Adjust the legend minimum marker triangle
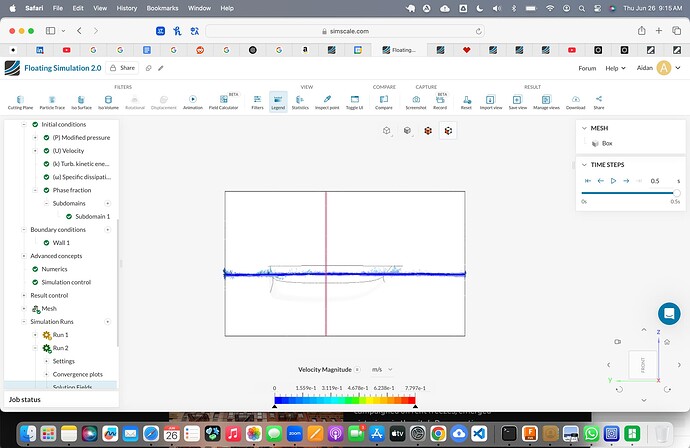This screenshot has height=448, width=690. (275, 407)
